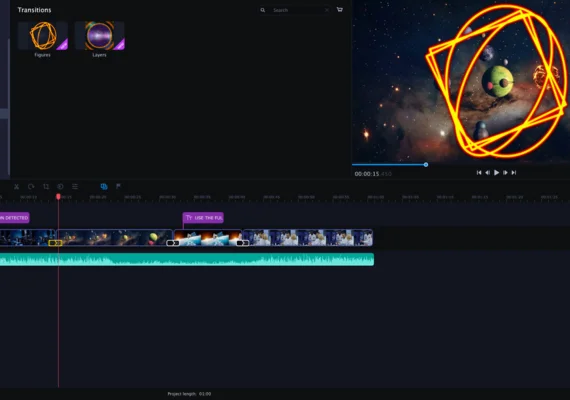This screenshot has width=570, height=400.
Task: Skip to the next clip
Action: 514,173
